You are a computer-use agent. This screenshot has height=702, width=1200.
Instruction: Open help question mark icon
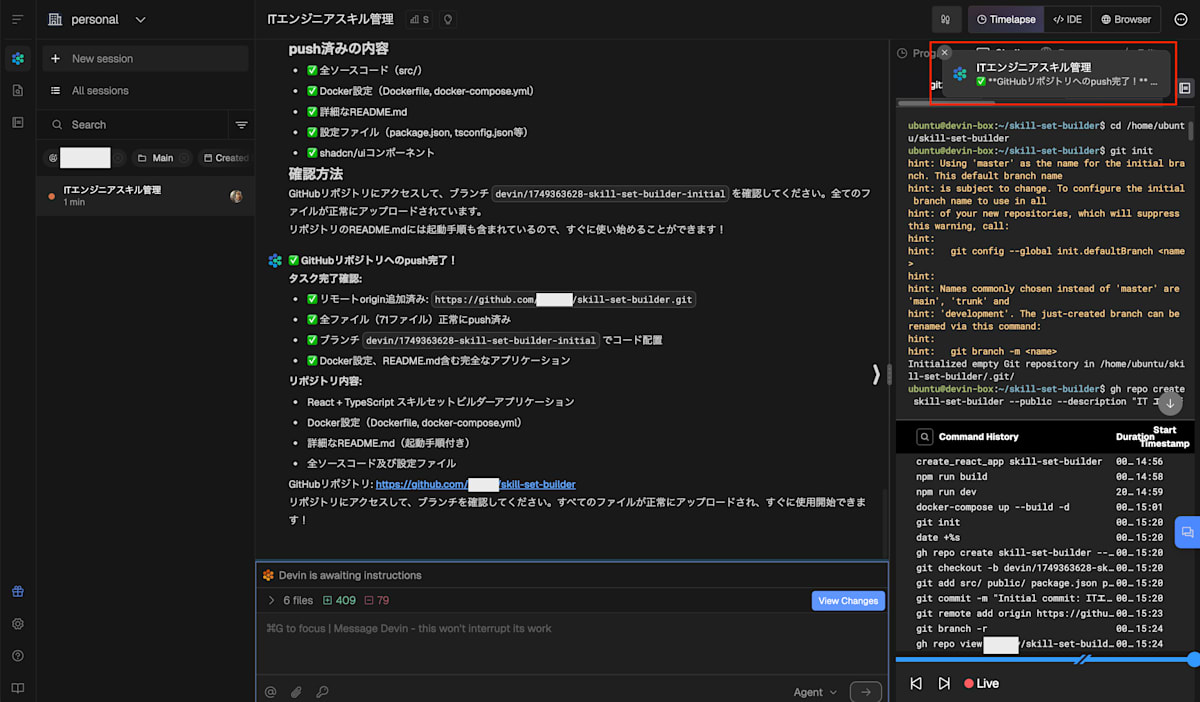point(17,656)
